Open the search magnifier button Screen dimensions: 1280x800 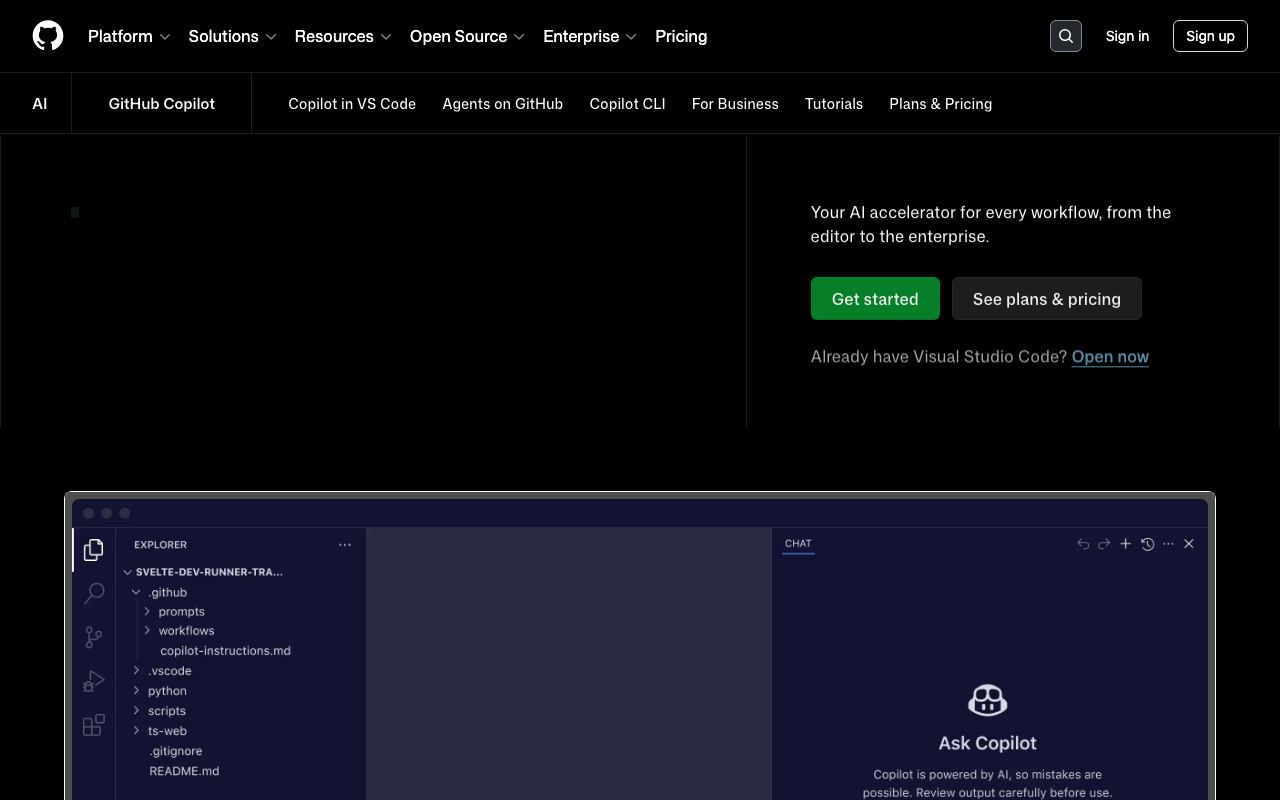pos(1066,36)
